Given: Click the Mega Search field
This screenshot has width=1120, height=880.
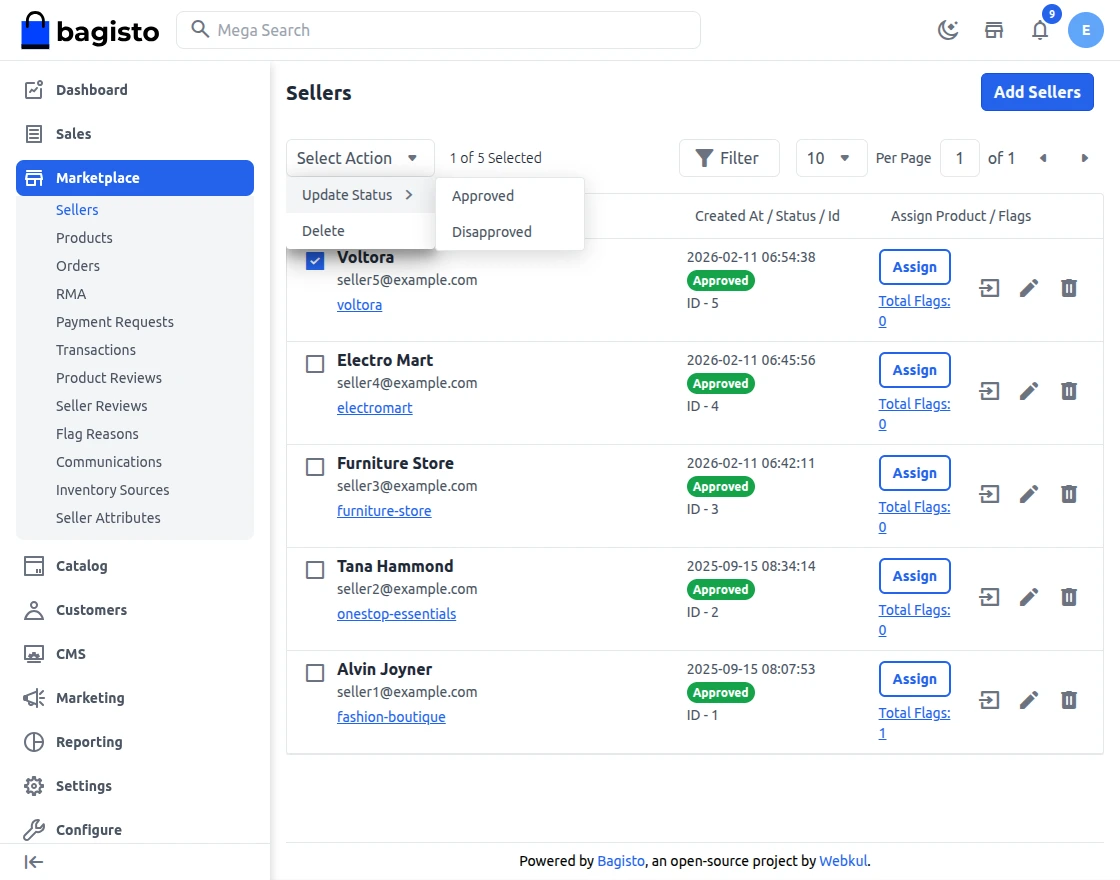Looking at the screenshot, I should click(440, 30).
